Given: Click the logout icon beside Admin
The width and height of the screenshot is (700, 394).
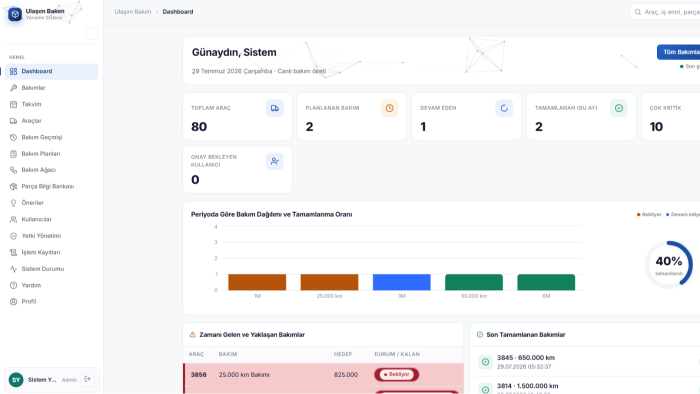Looking at the screenshot, I should tap(88, 379).
